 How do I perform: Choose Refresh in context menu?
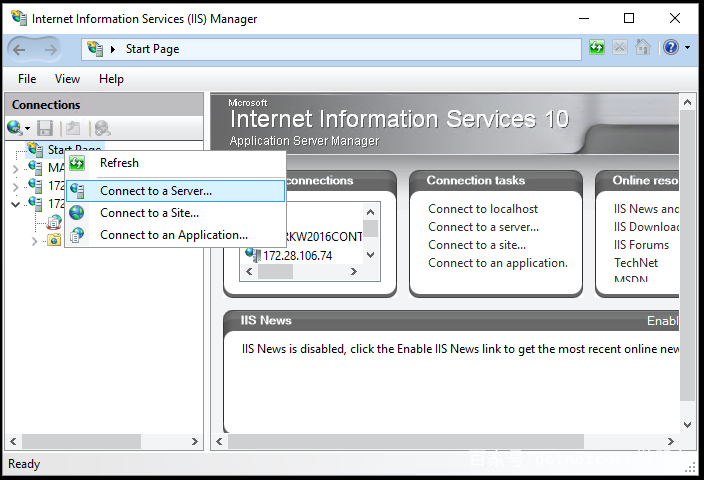tap(176, 163)
